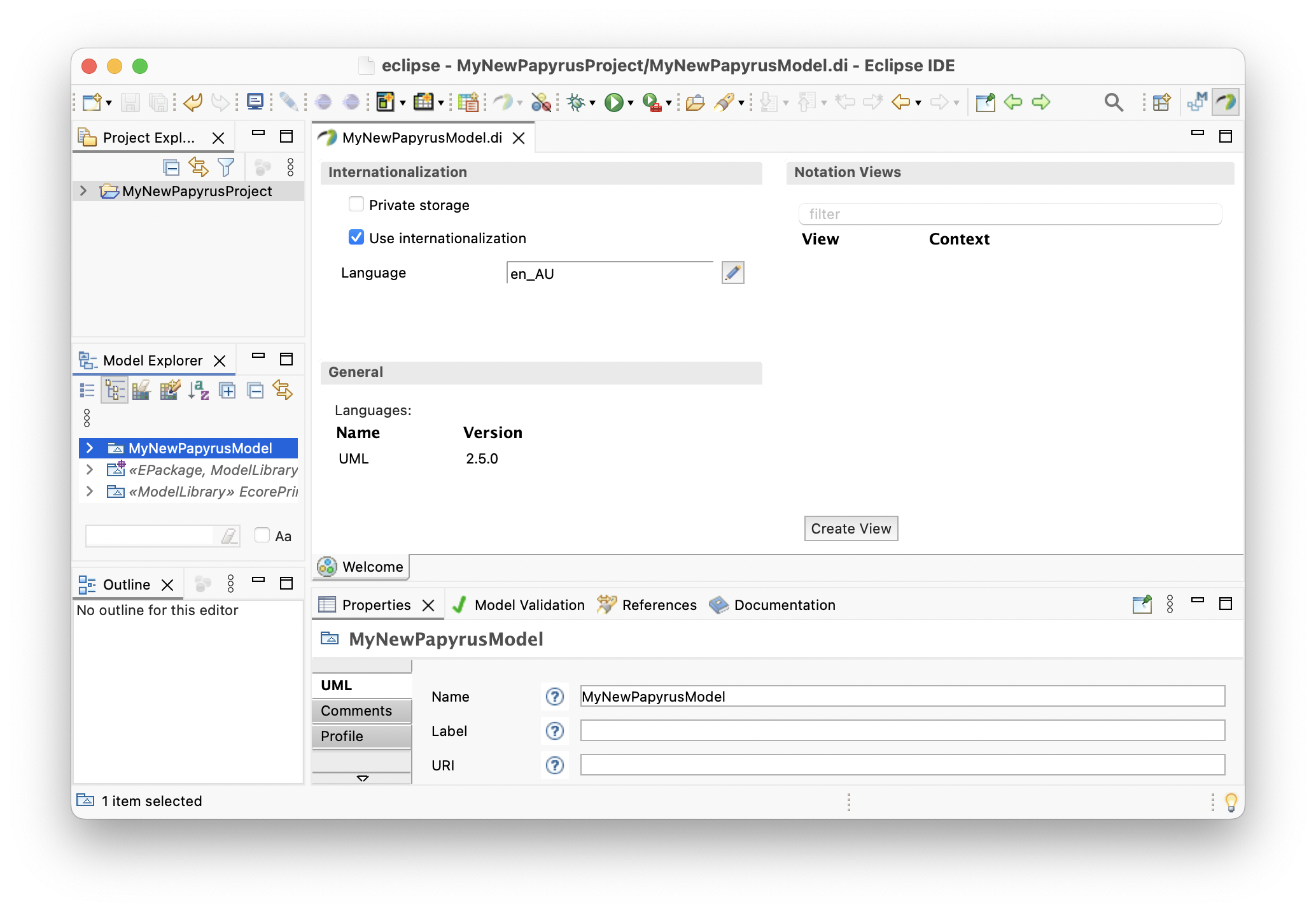This screenshot has width=1316, height=913.
Task: Click the Language edit pencil button
Action: click(x=733, y=273)
